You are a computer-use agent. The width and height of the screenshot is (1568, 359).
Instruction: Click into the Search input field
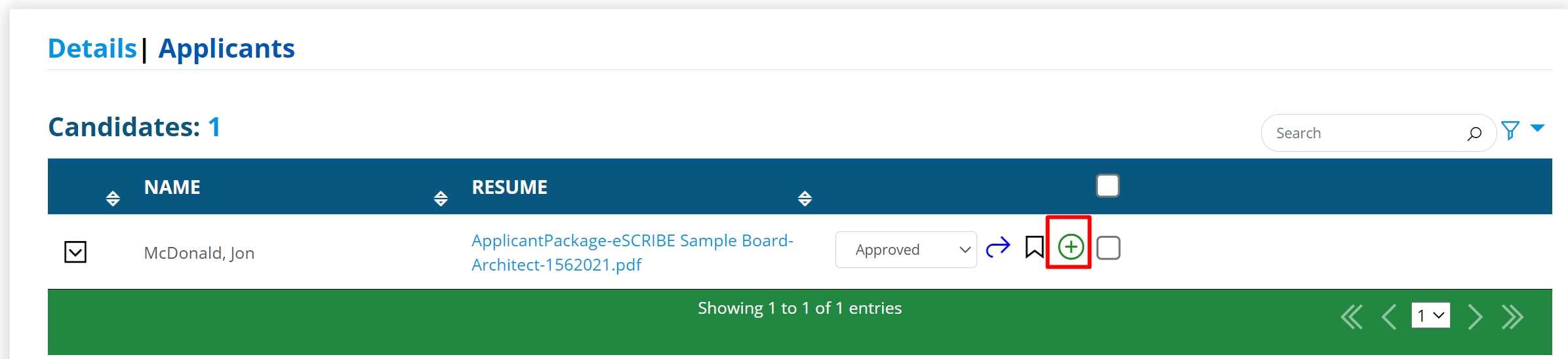tap(1364, 133)
